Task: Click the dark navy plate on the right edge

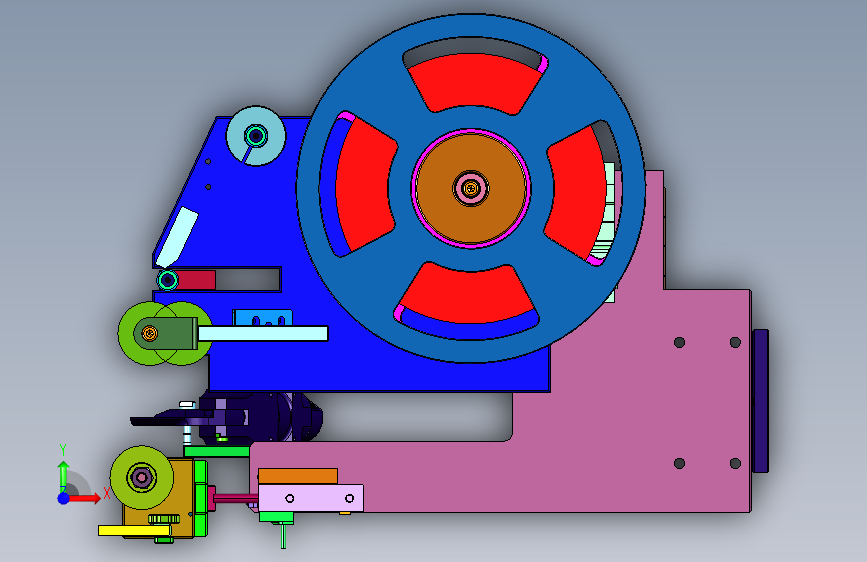Action: (x=761, y=401)
